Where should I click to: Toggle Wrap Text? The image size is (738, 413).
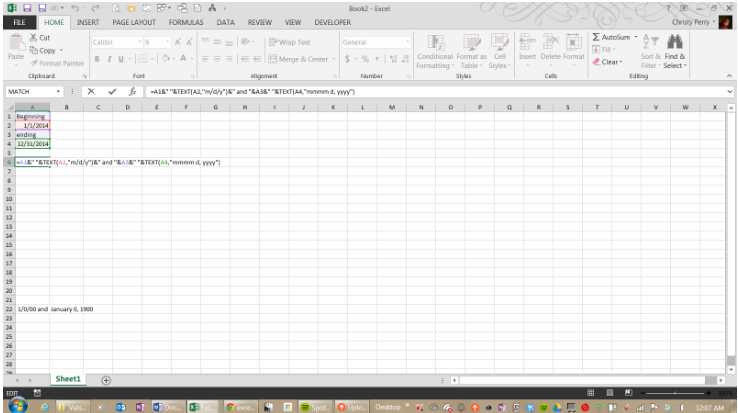click(x=289, y=42)
